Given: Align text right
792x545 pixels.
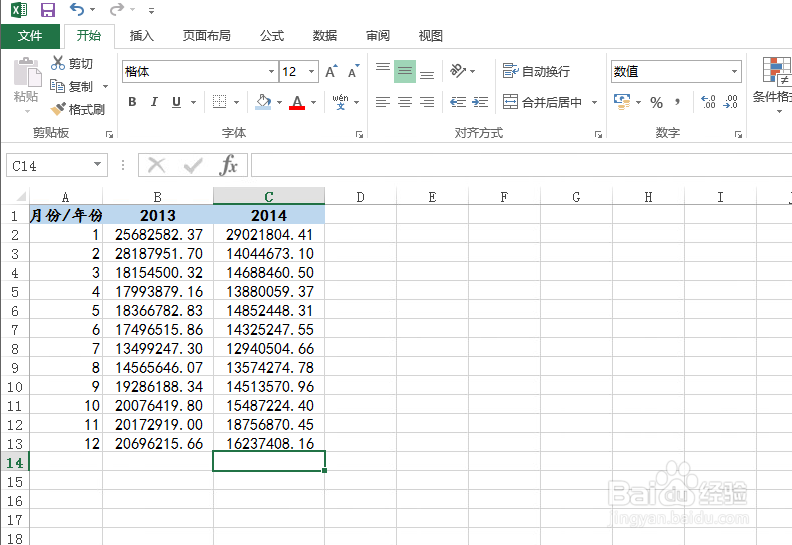Looking at the screenshot, I should (x=427, y=102).
